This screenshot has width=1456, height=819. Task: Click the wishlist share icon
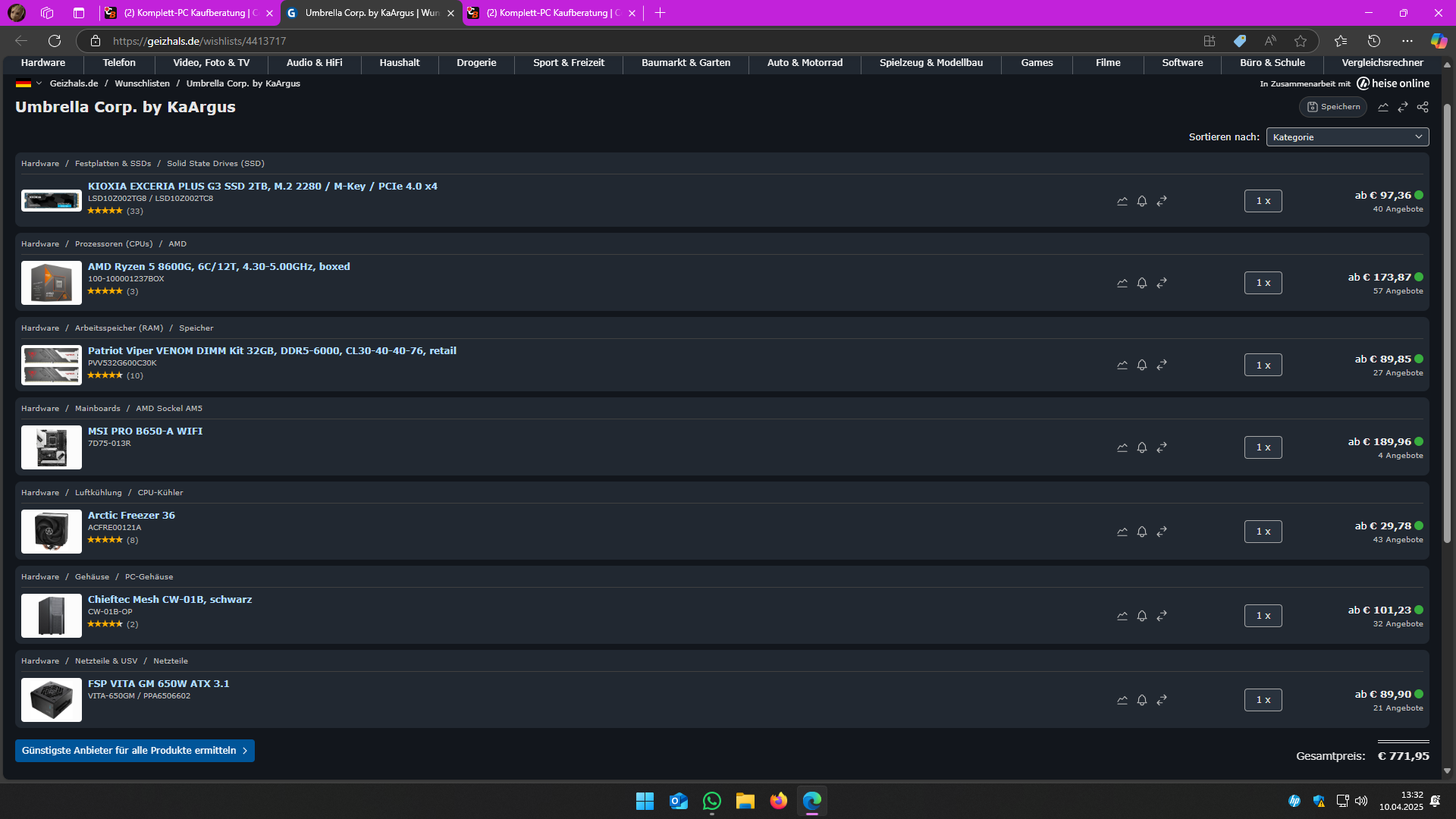pos(1423,107)
